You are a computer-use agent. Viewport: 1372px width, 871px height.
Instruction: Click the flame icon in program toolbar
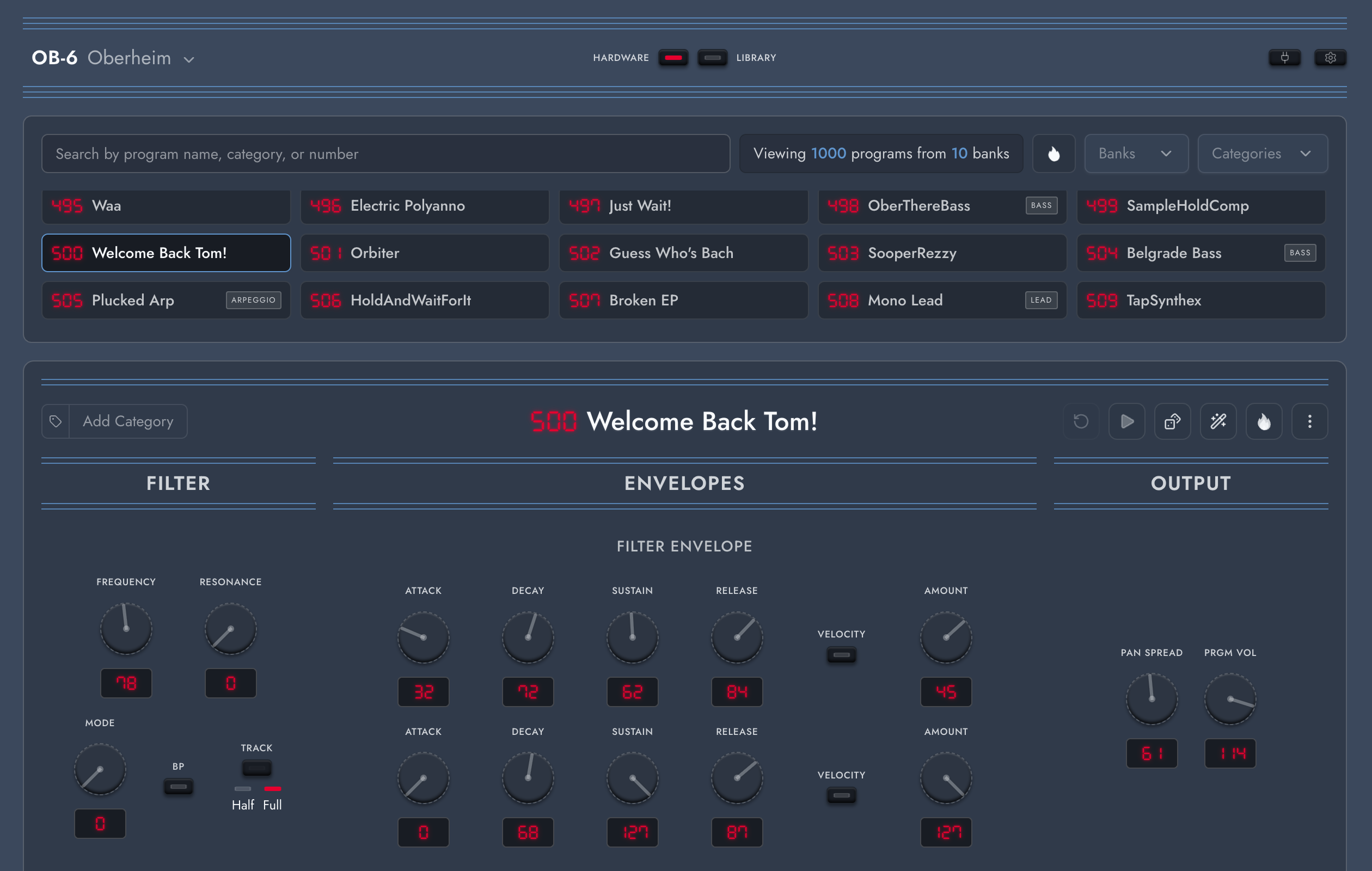(x=1264, y=421)
